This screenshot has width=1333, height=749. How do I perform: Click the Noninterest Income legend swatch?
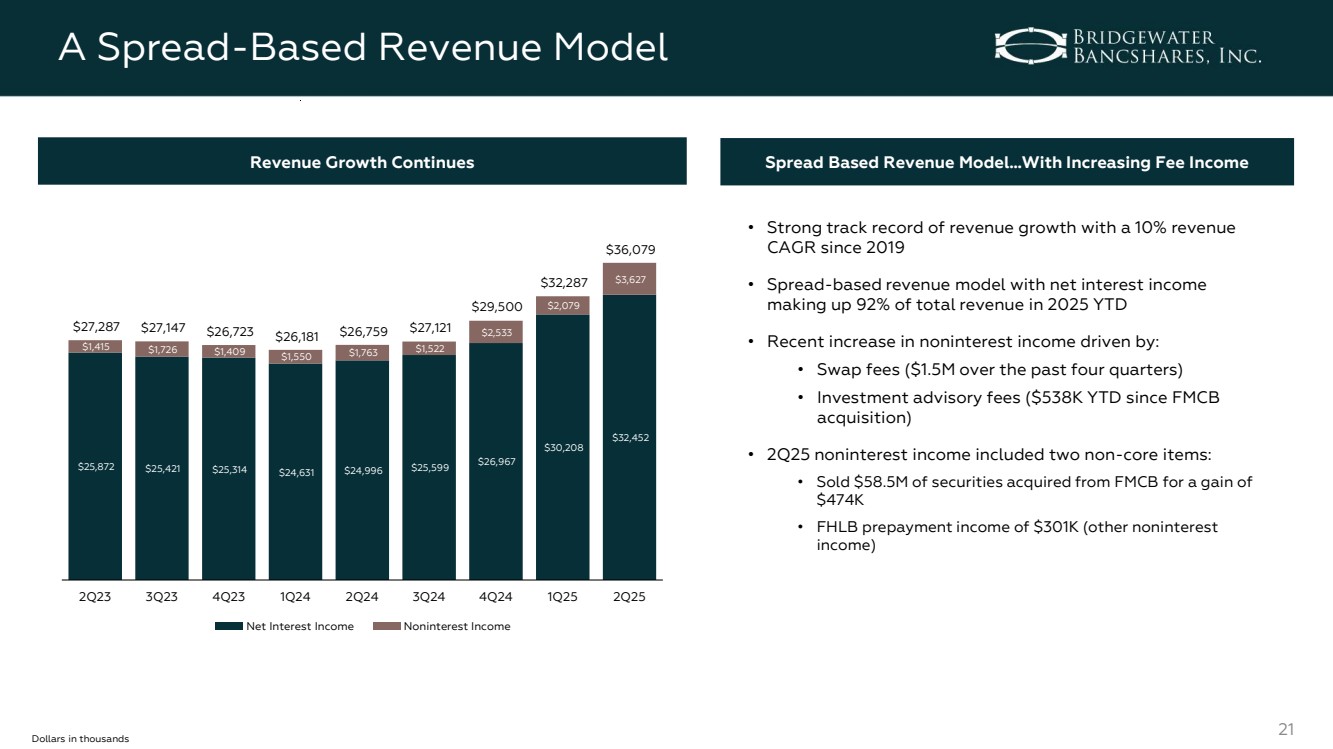pyautogui.click(x=385, y=627)
